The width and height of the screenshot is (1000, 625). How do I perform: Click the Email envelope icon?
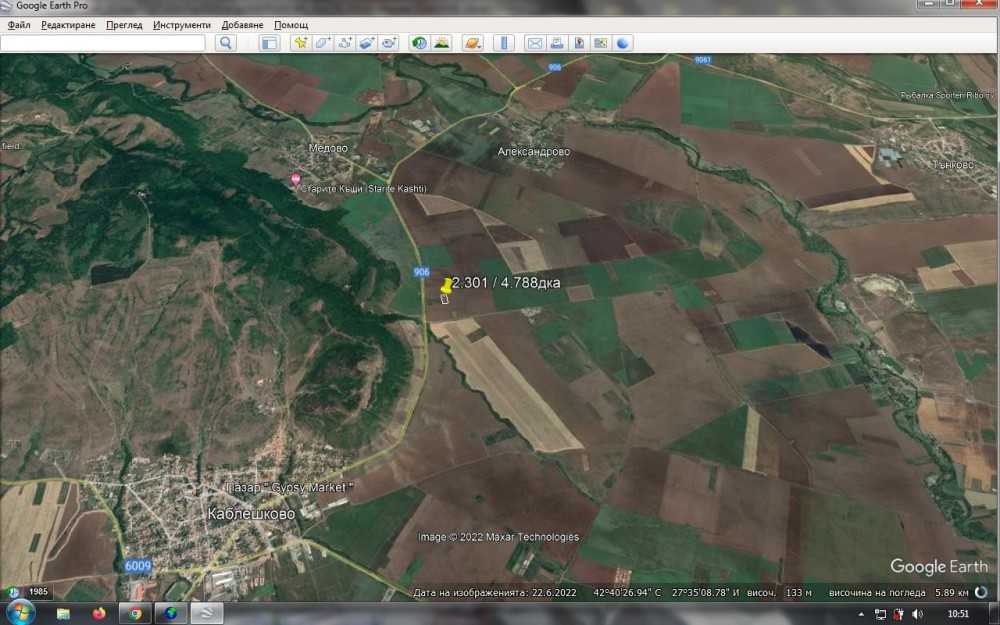(534, 43)
